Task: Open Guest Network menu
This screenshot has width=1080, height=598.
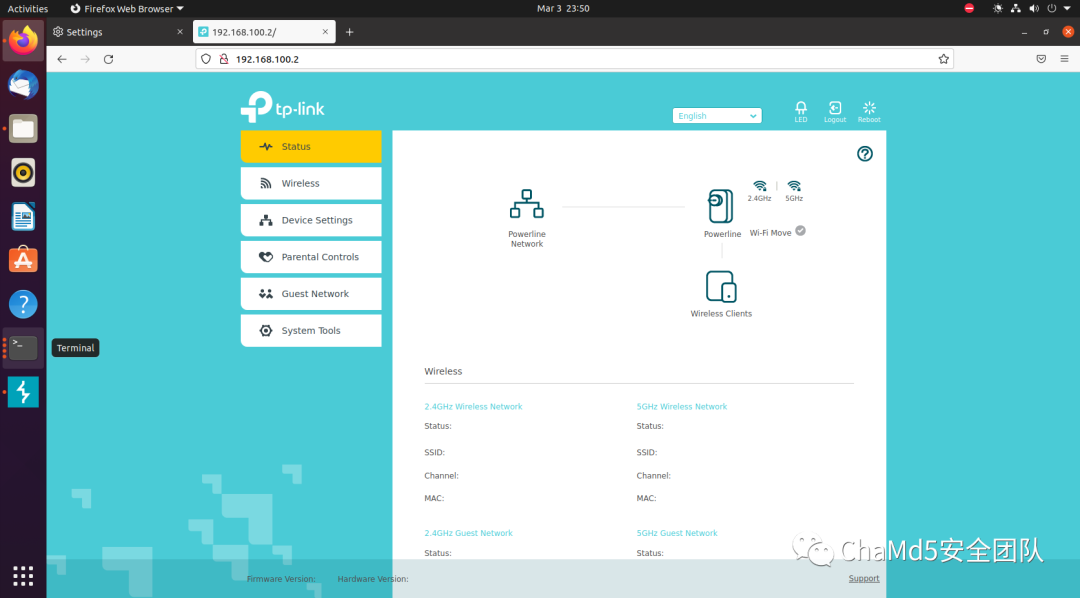Action: coord(311,293)
